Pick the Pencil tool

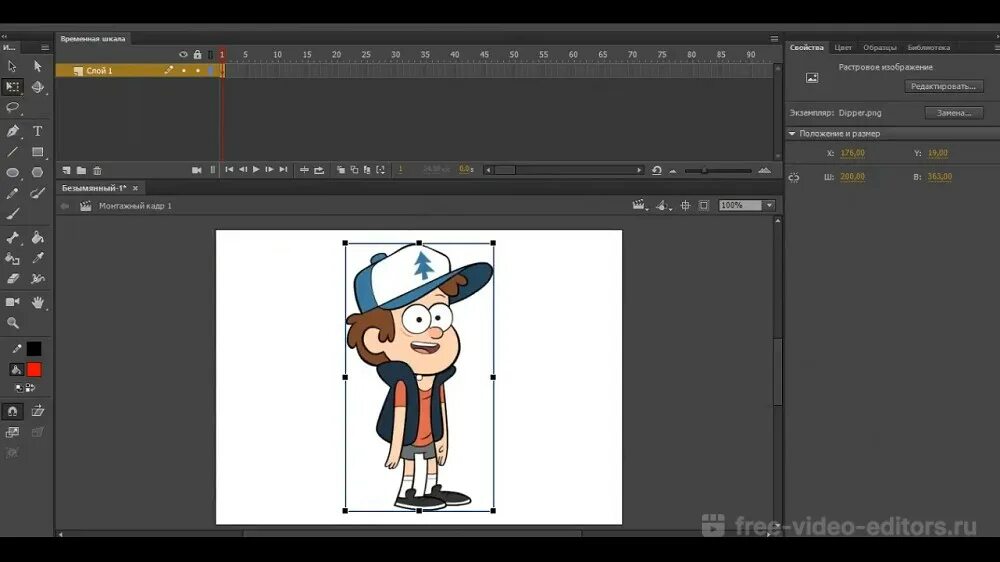12,193
